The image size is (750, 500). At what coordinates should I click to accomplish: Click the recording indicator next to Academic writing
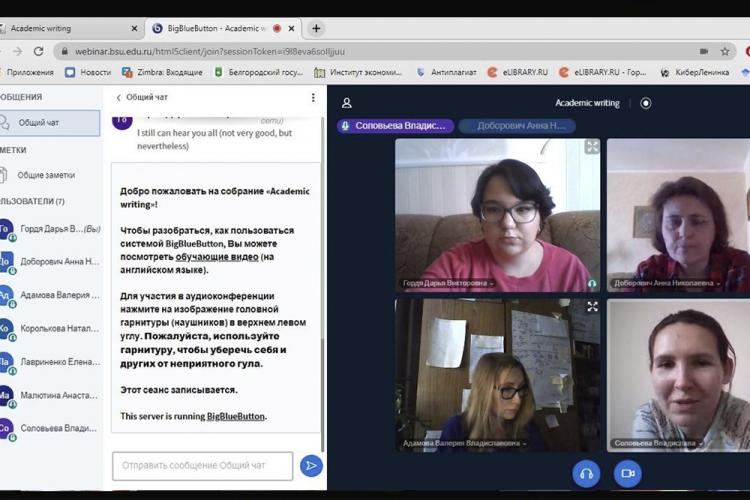645,103
